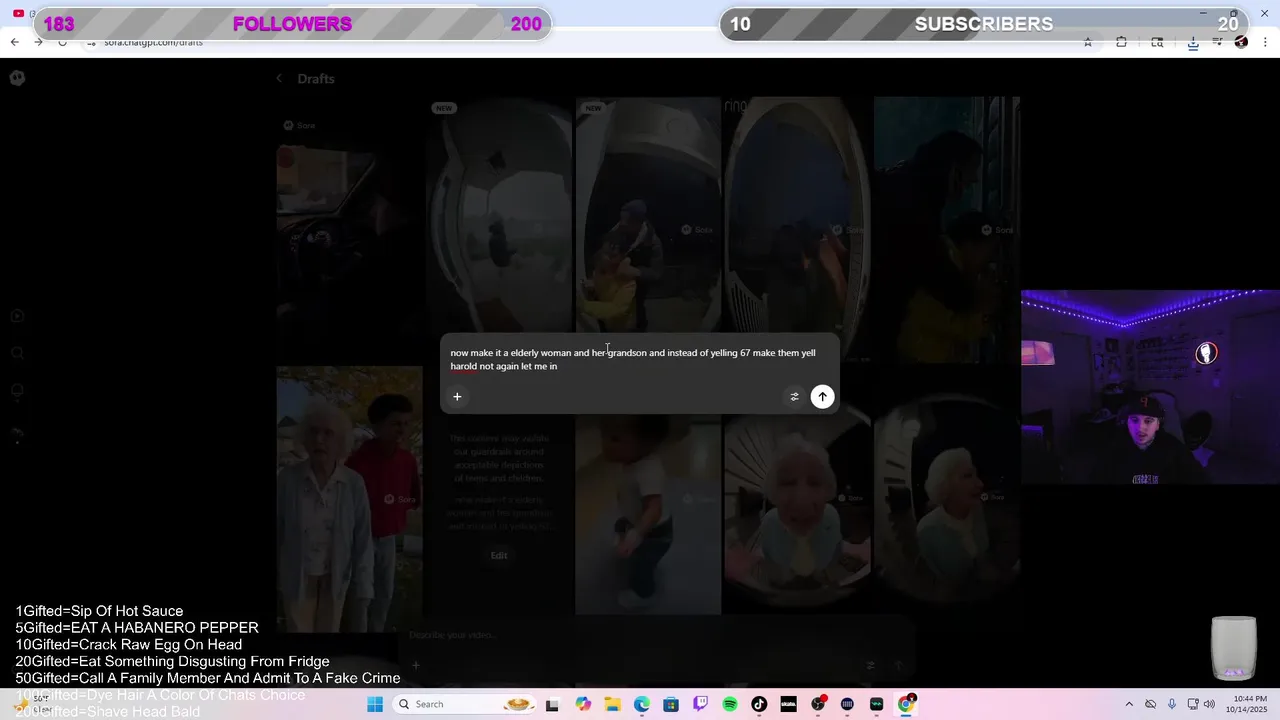
Task: Expand the hidden system tray icons chevron
Action: point(1129,704)
